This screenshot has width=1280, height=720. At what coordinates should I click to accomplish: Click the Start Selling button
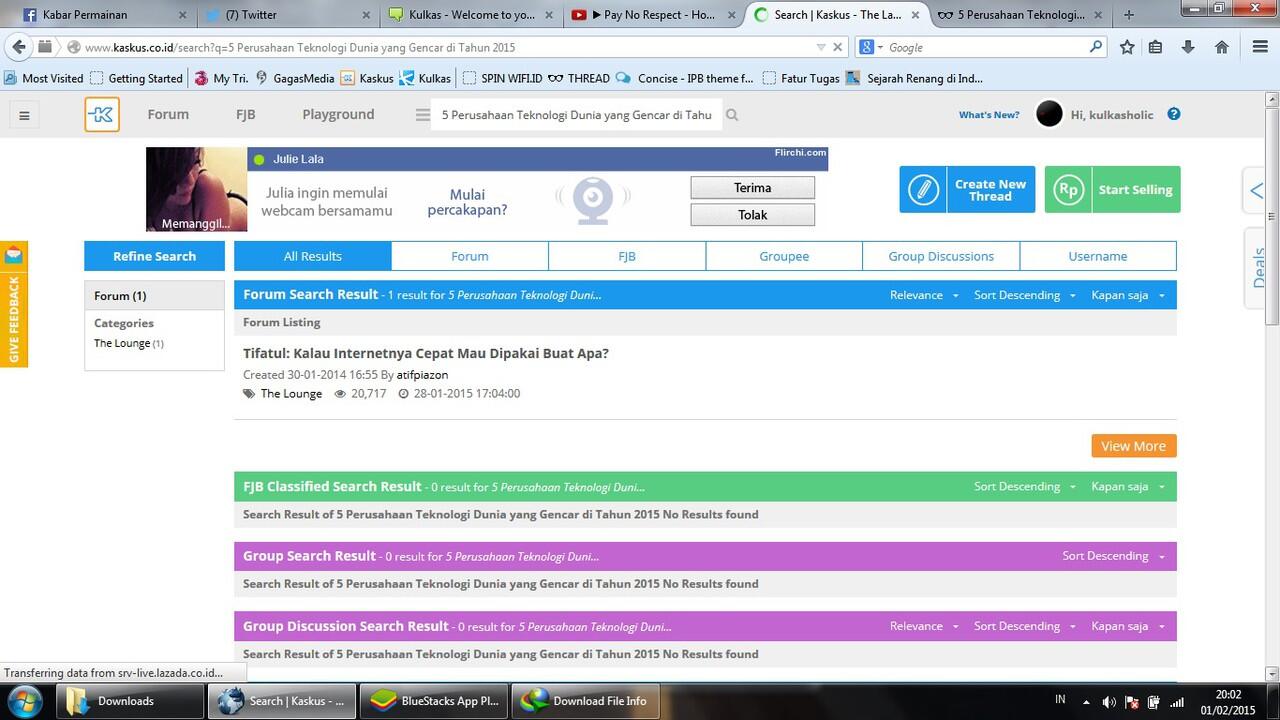pos(1112,190)
